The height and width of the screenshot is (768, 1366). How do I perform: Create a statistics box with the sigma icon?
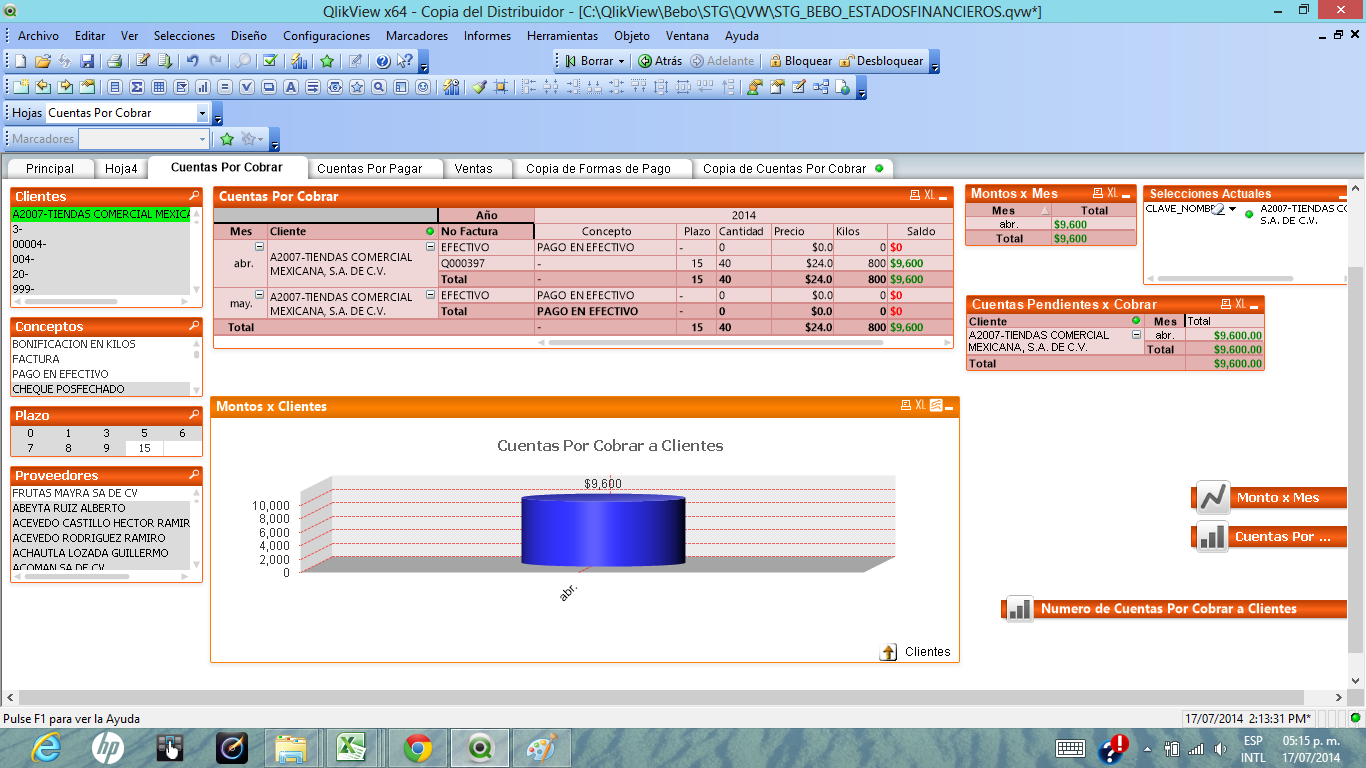(x=137, y=87)
